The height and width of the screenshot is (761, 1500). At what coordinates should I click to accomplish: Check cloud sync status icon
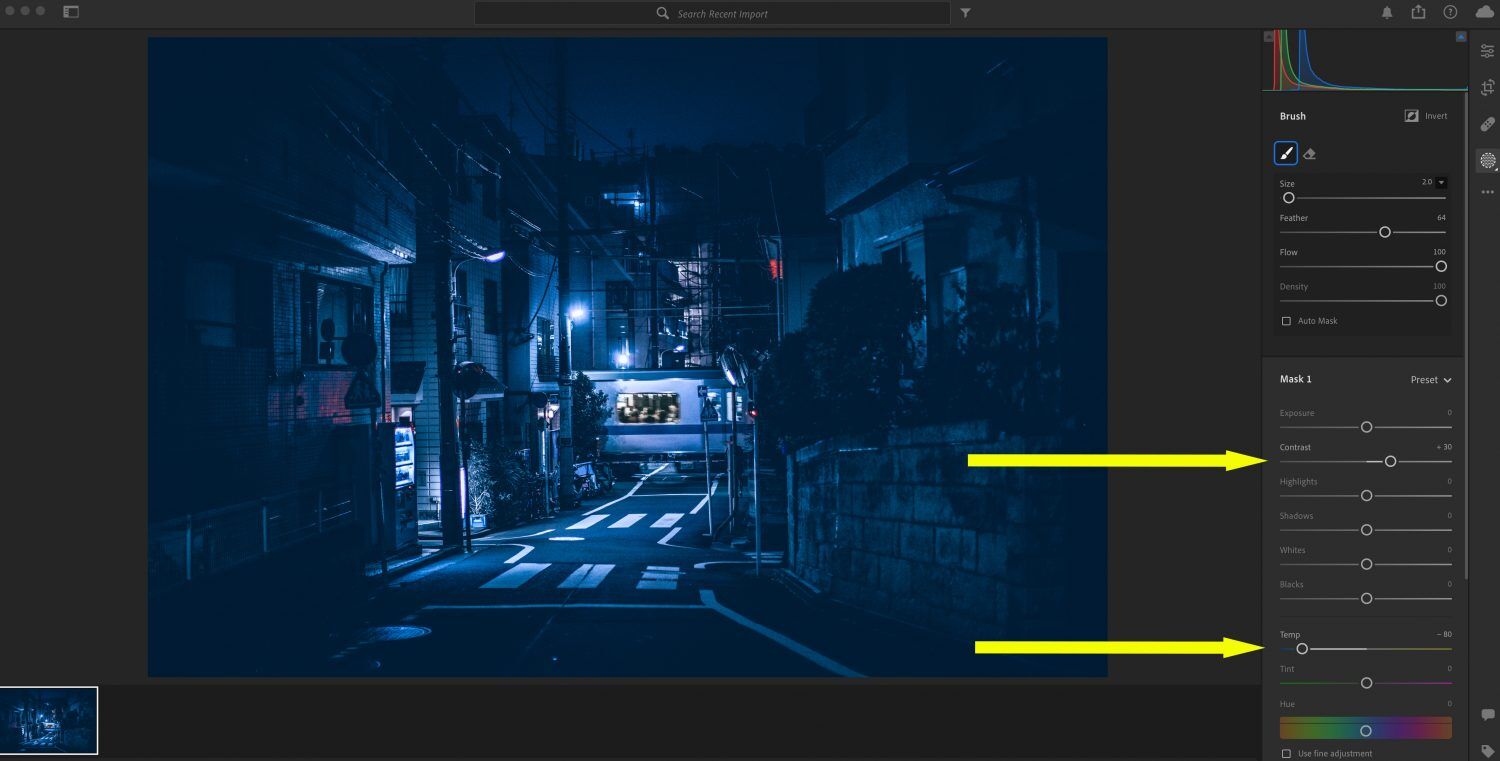(x=1484, y=12)
